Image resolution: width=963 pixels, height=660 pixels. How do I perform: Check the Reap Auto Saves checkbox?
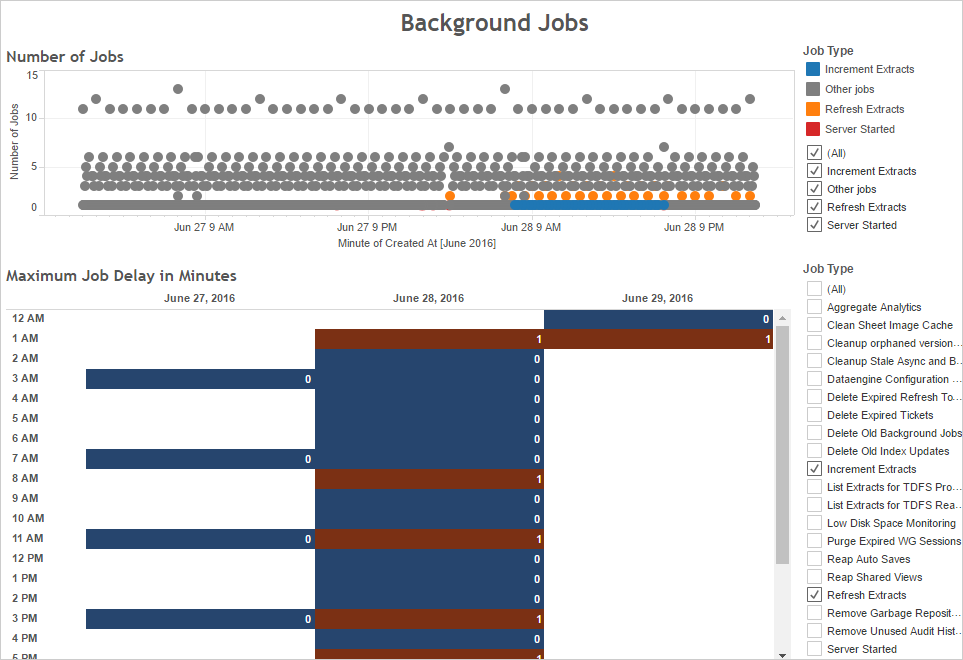click(814, 559)
